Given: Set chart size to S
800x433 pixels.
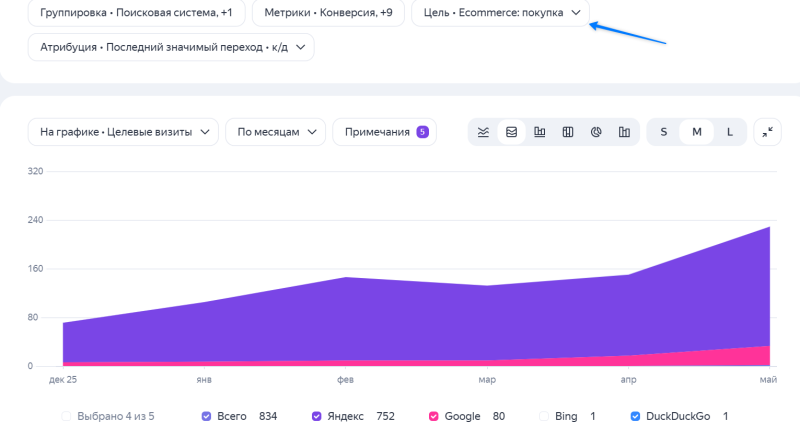Looking at the screenshot, I should [x=663, y=132].
